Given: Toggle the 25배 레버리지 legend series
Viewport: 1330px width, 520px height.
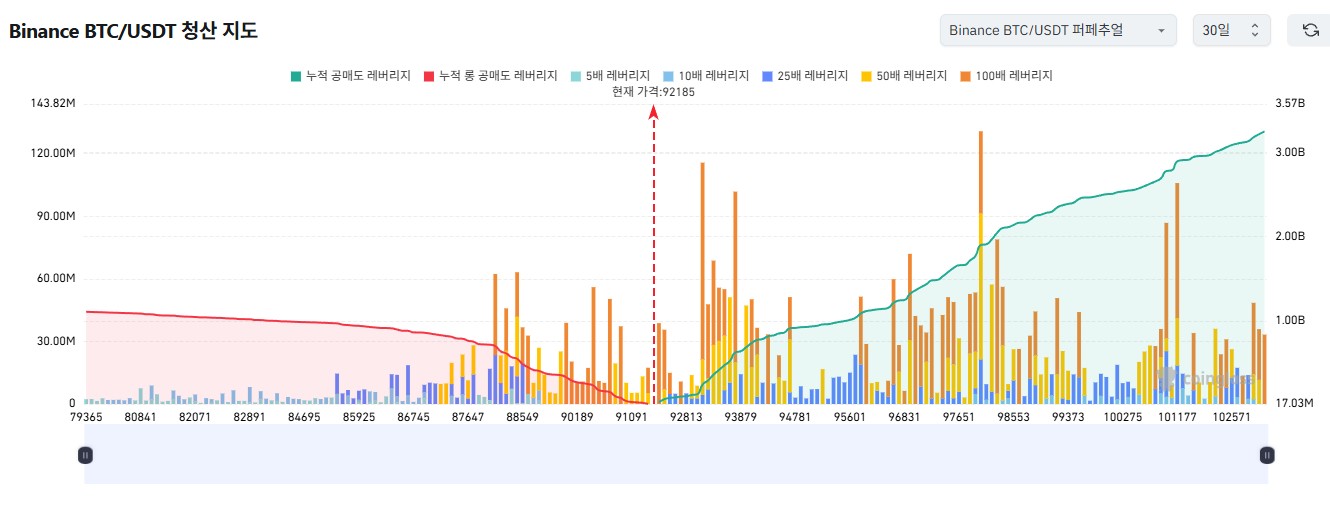Looking at the screenshot, I should click(x=805, y=75).
